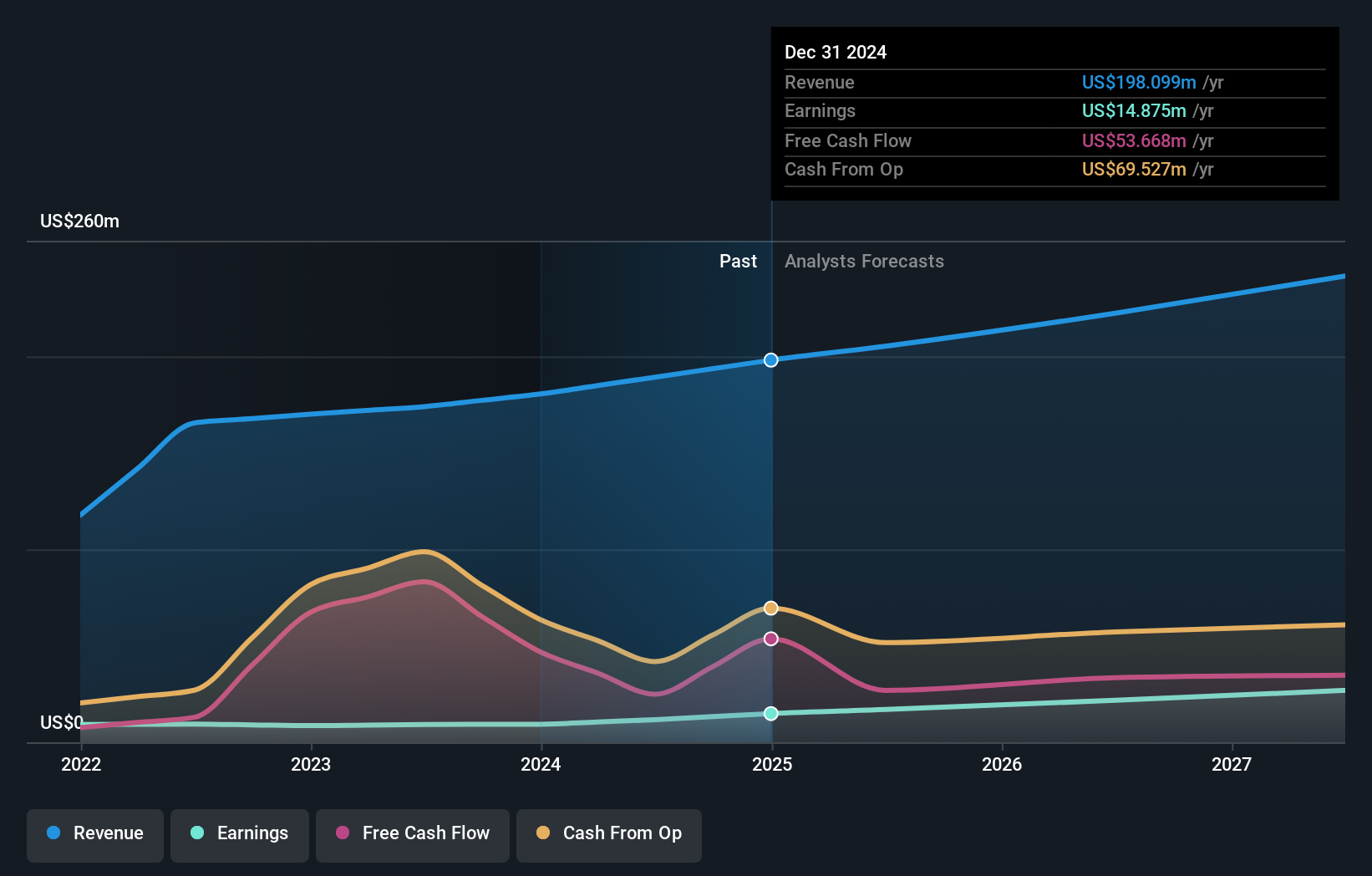This screenshot has height=876, width=1372.
Task: Click the Free Cash Flow label in tooltip
Action: [848, 141]
